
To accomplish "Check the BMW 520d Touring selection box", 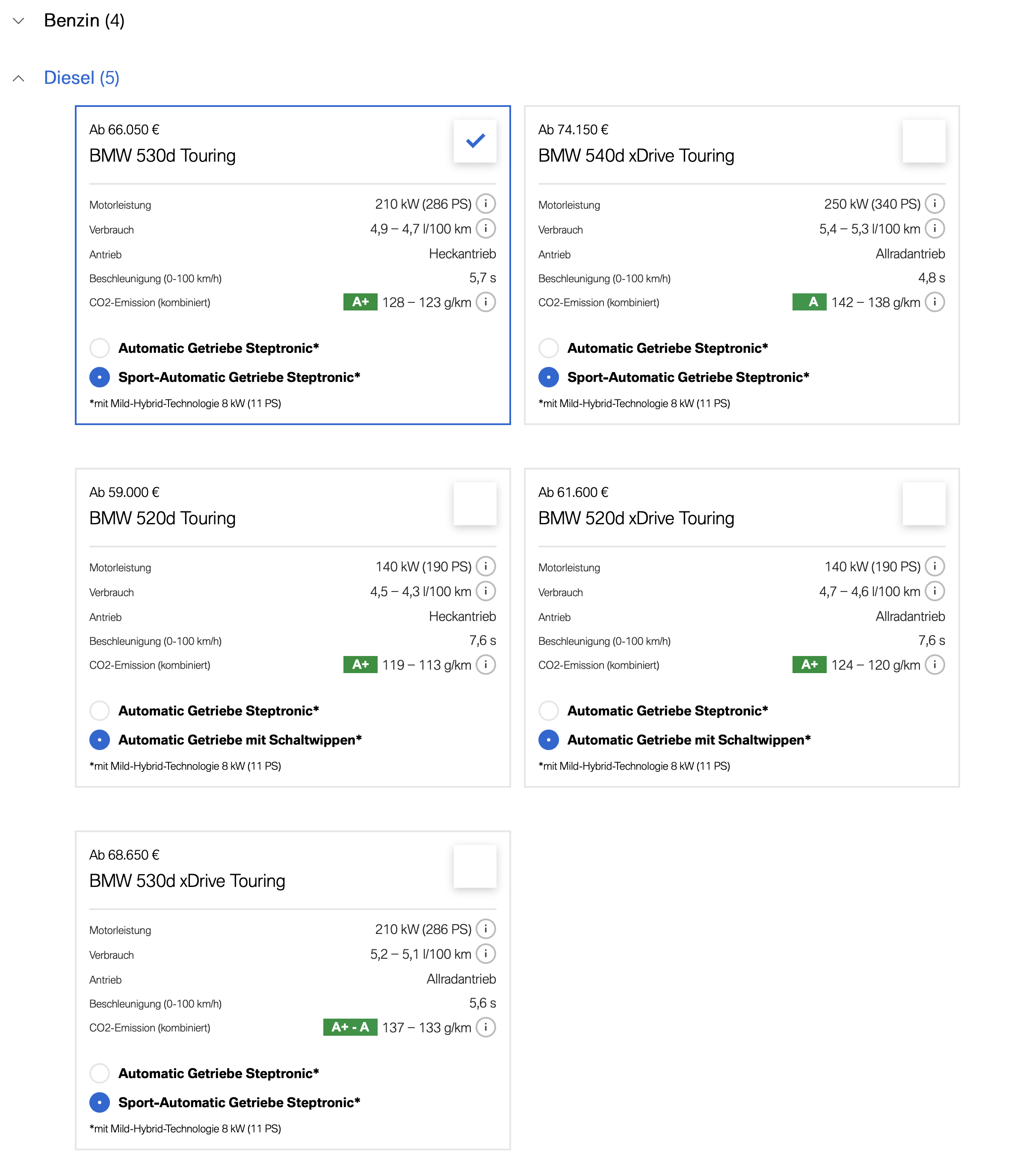I will click(475, 503).
